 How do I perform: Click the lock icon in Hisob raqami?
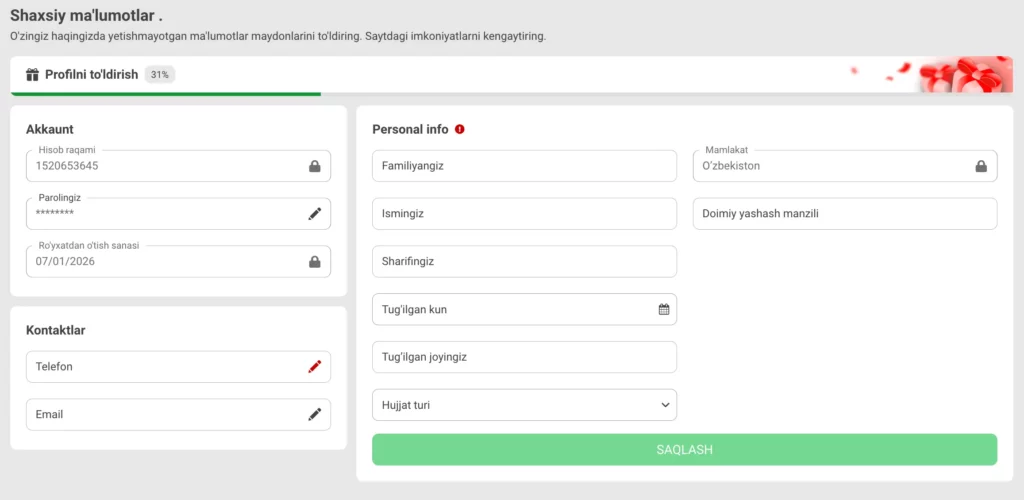click(315, 166)
